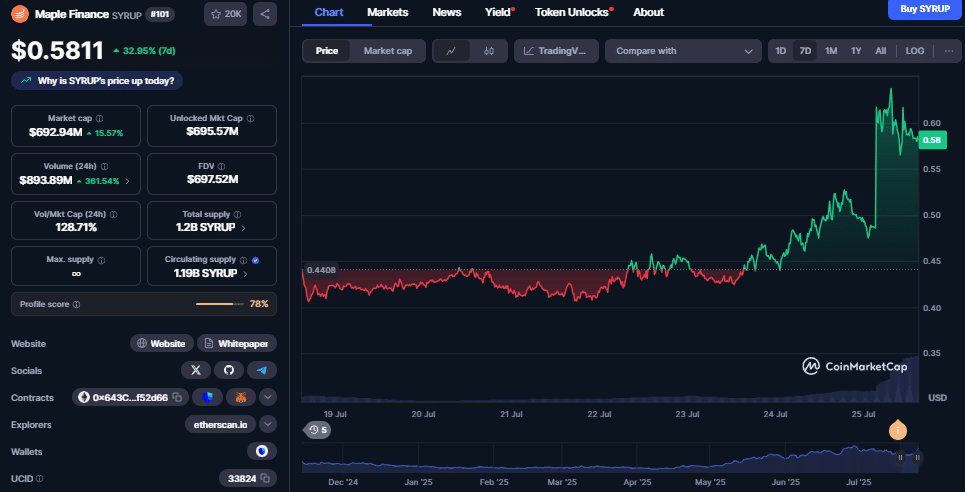This screenshot has width=965, height=492.
Task: Set chart range to 1D
Action: pyautogui.click(x=780, y=51)
